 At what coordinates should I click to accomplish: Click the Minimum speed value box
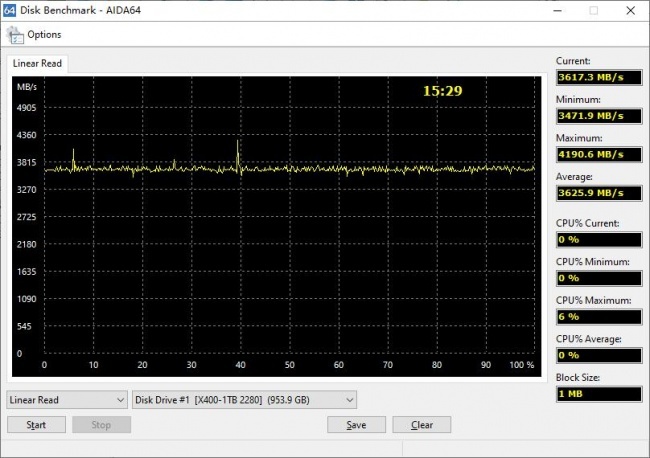point(599,116)
